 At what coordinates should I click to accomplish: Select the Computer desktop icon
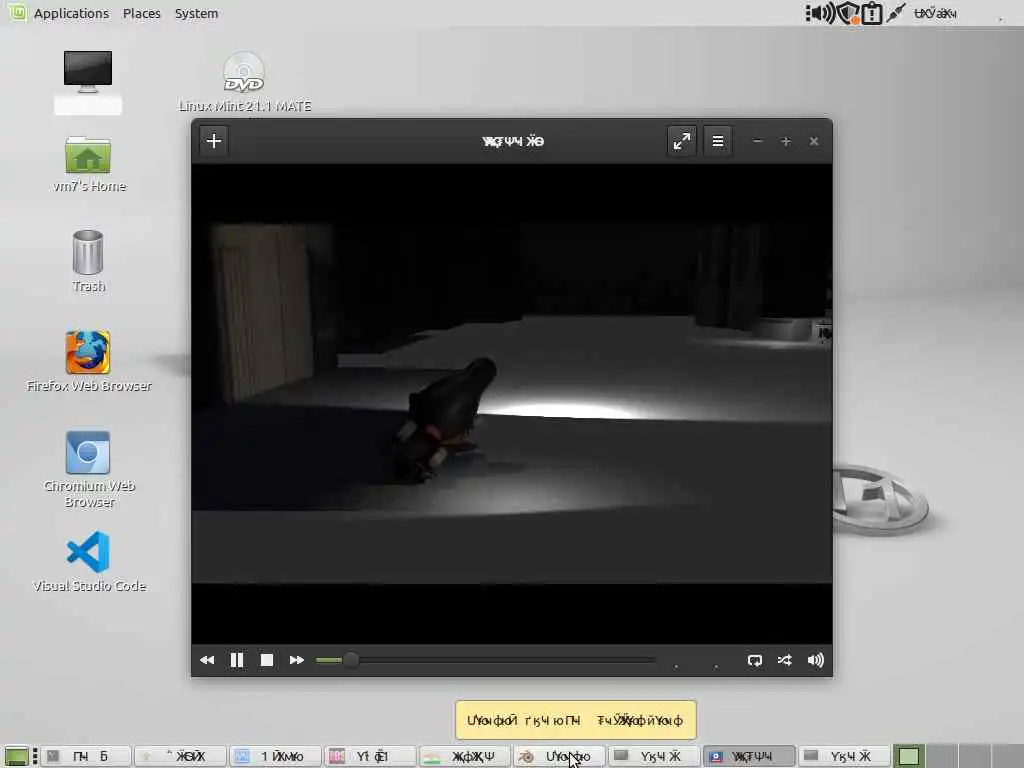88,82
